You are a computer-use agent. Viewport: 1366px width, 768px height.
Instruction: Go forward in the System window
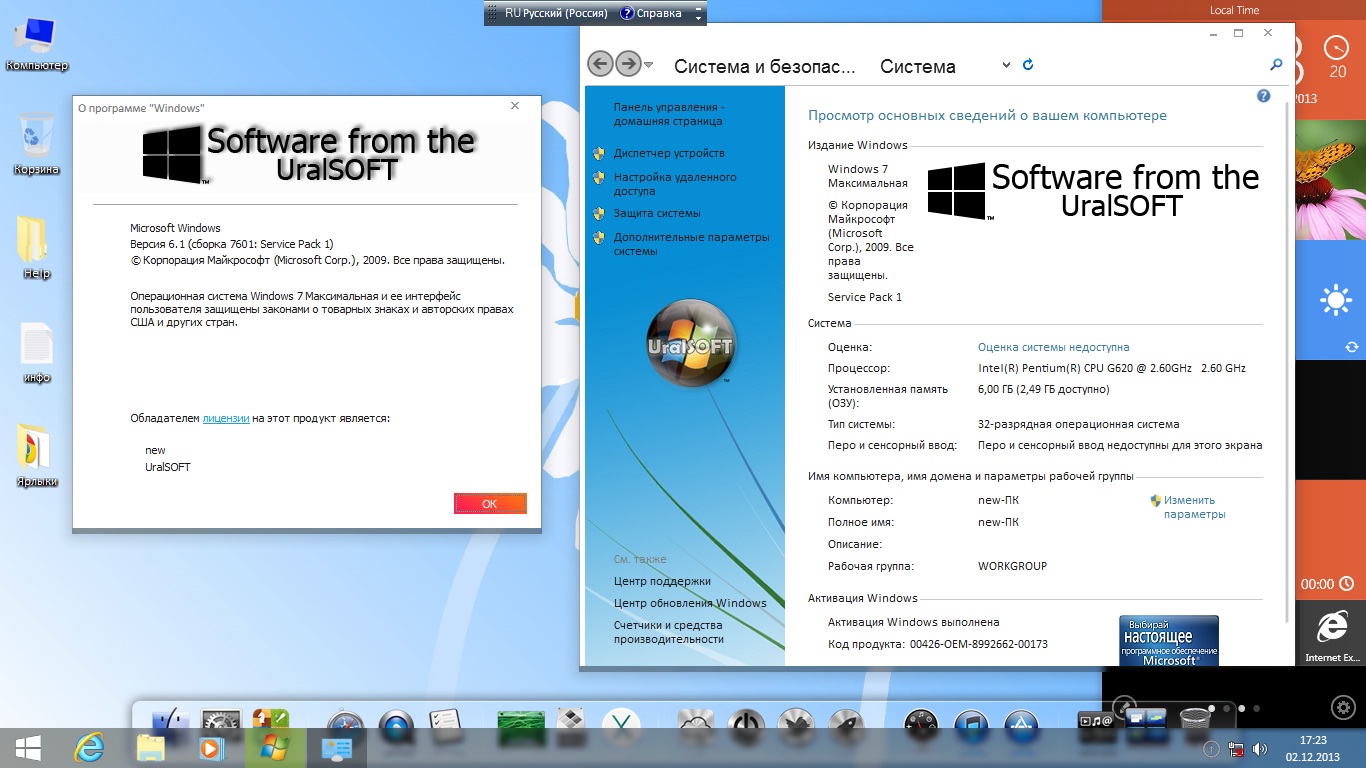[628, 64]
